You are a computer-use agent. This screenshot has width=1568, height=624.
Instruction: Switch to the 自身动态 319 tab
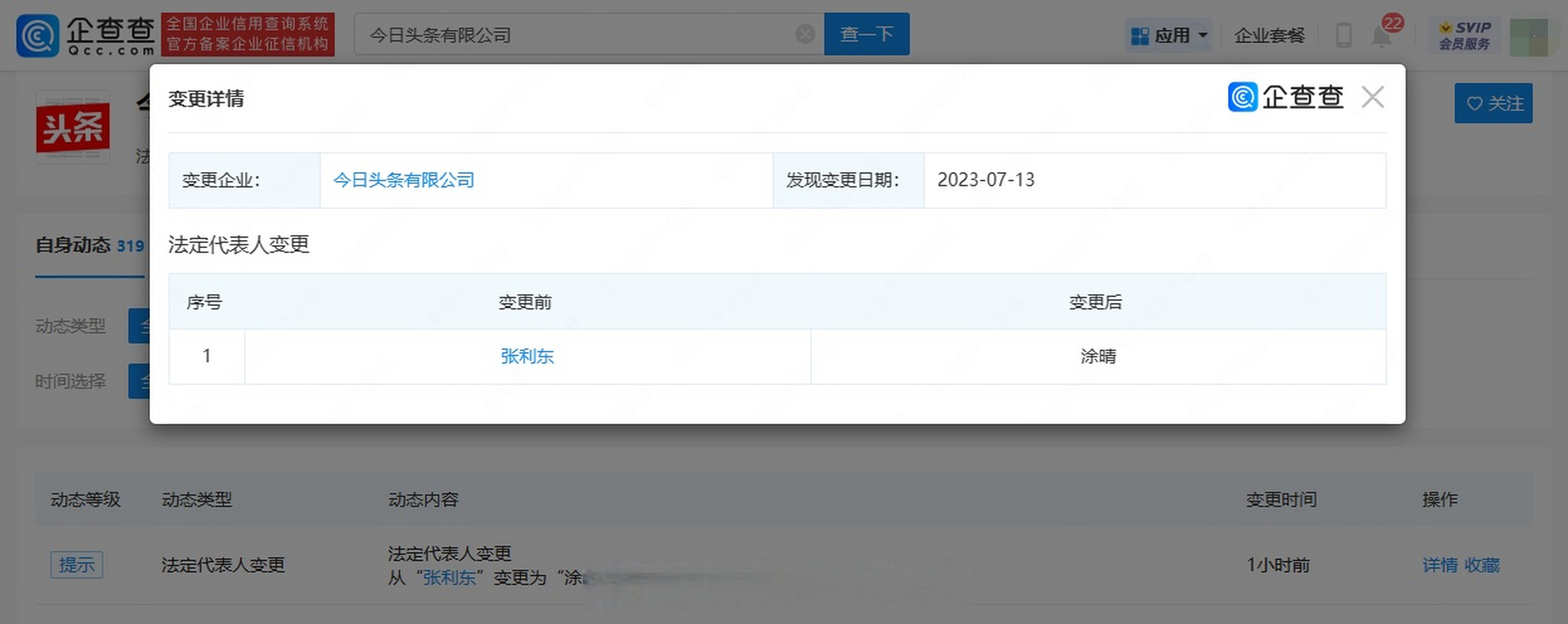tap(89, 246)
